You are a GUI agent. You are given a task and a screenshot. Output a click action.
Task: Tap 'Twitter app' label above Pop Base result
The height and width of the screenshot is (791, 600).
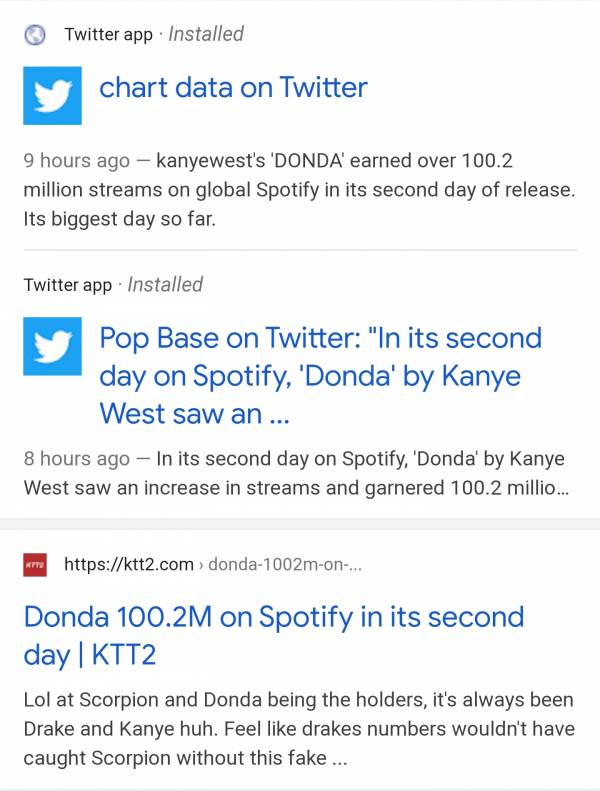tap(68, 285)
